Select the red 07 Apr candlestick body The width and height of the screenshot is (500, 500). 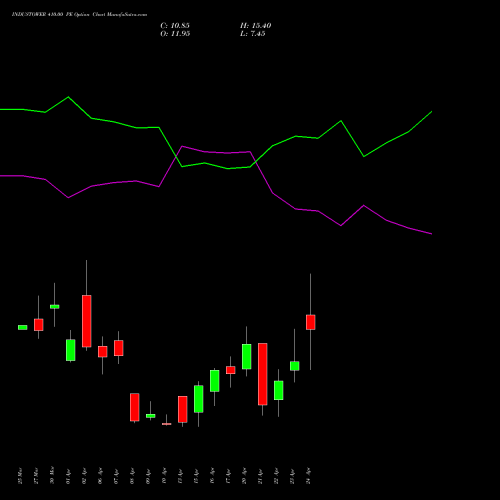[x=119, y=348]
